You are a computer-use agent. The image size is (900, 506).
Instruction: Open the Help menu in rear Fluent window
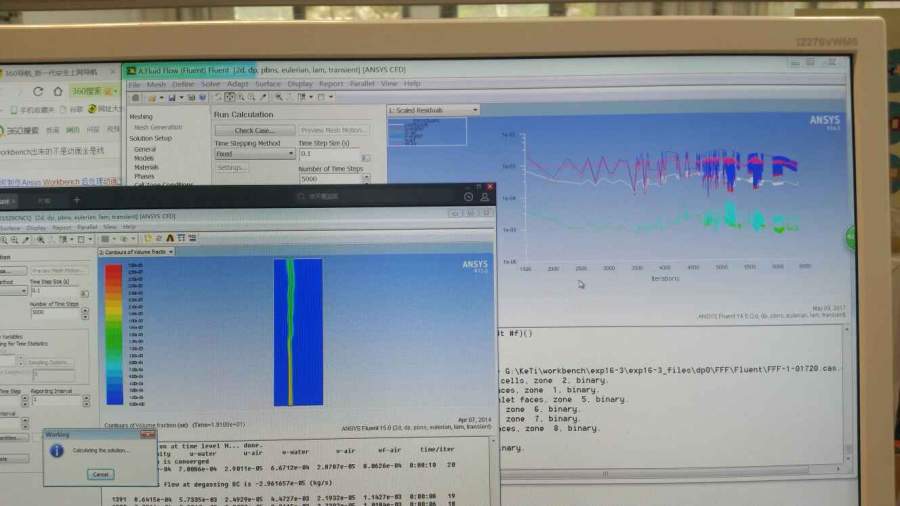point(412,84)
